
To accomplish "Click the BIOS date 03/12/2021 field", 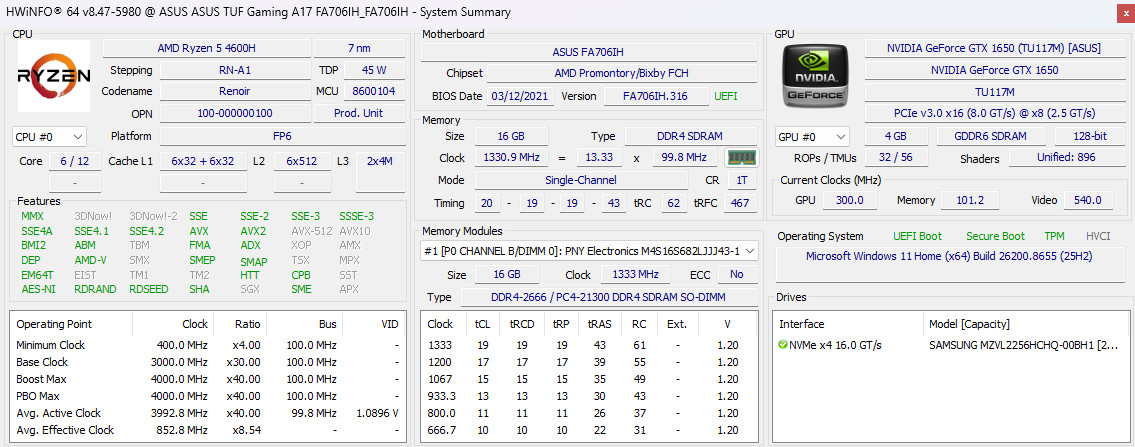I will click(520, 96).
